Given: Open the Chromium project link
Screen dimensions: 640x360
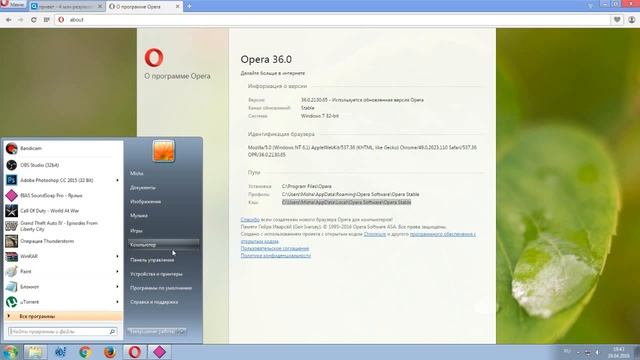Looking at the screenshot, I should point(375,234).
